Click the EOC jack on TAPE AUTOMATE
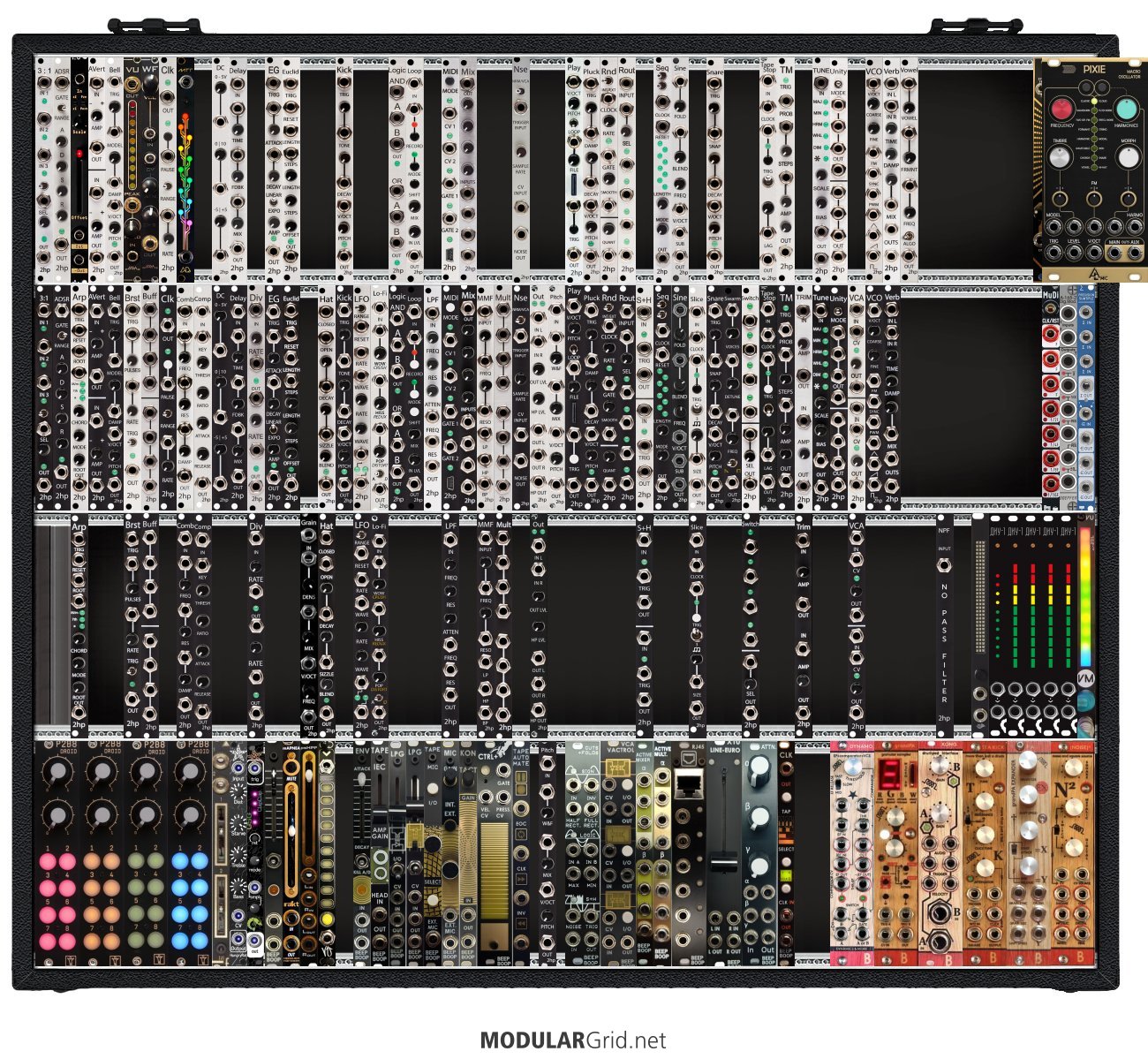Screen dimensions: 1148x1059 coord(521,808)
